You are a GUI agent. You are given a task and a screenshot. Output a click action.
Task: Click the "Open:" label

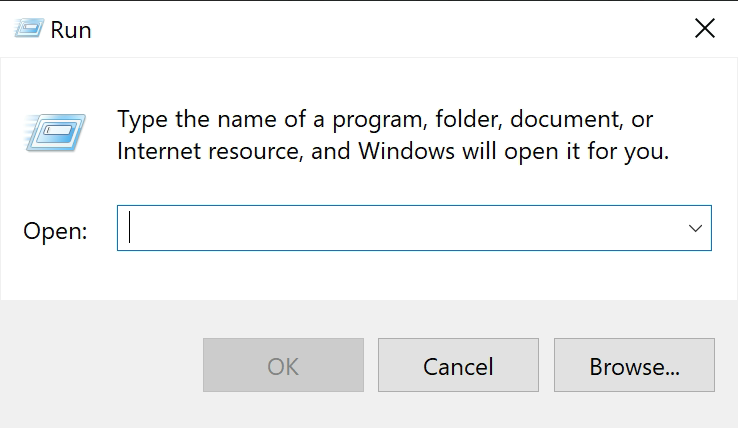click(56, 231)
